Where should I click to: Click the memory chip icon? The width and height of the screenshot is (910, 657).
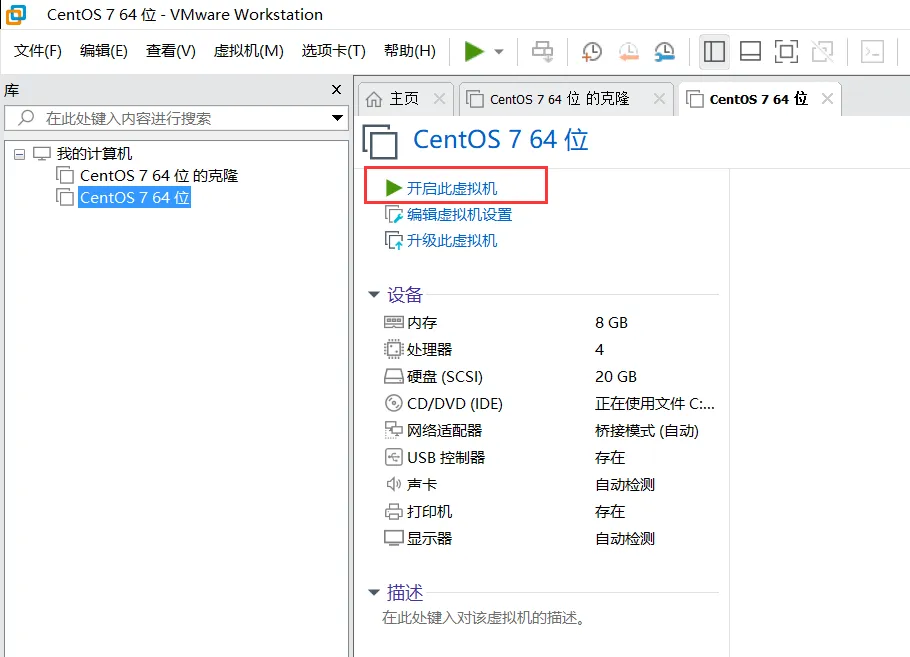click(393, 322)
